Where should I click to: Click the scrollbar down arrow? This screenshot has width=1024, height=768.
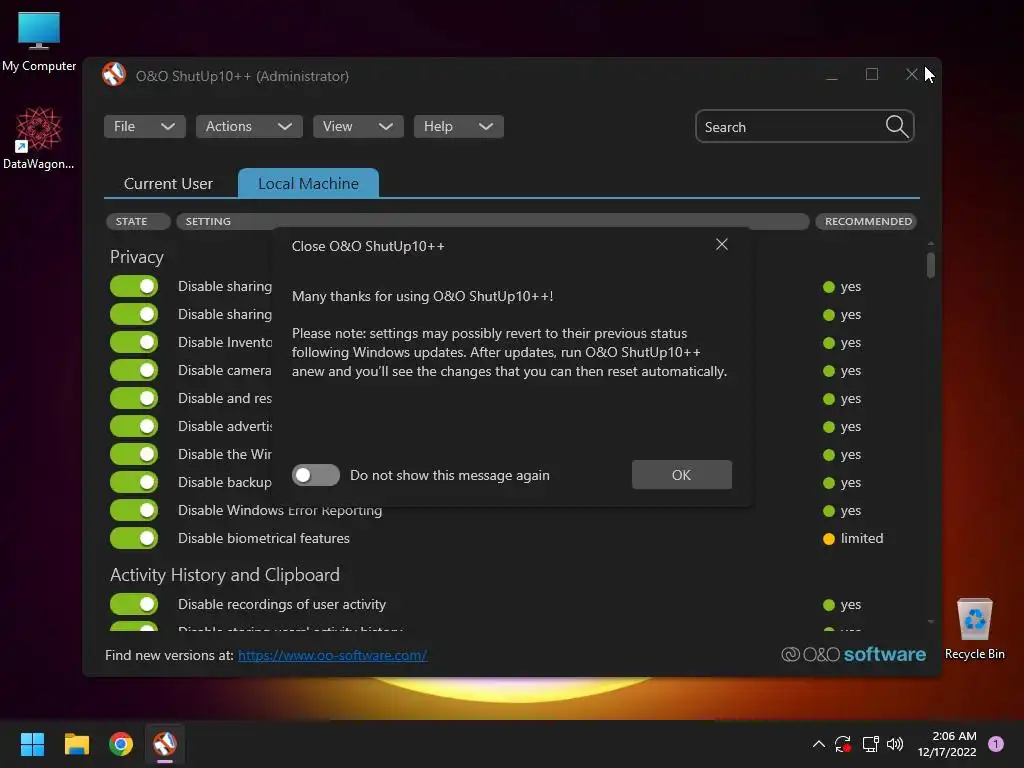tap(931, 622)
